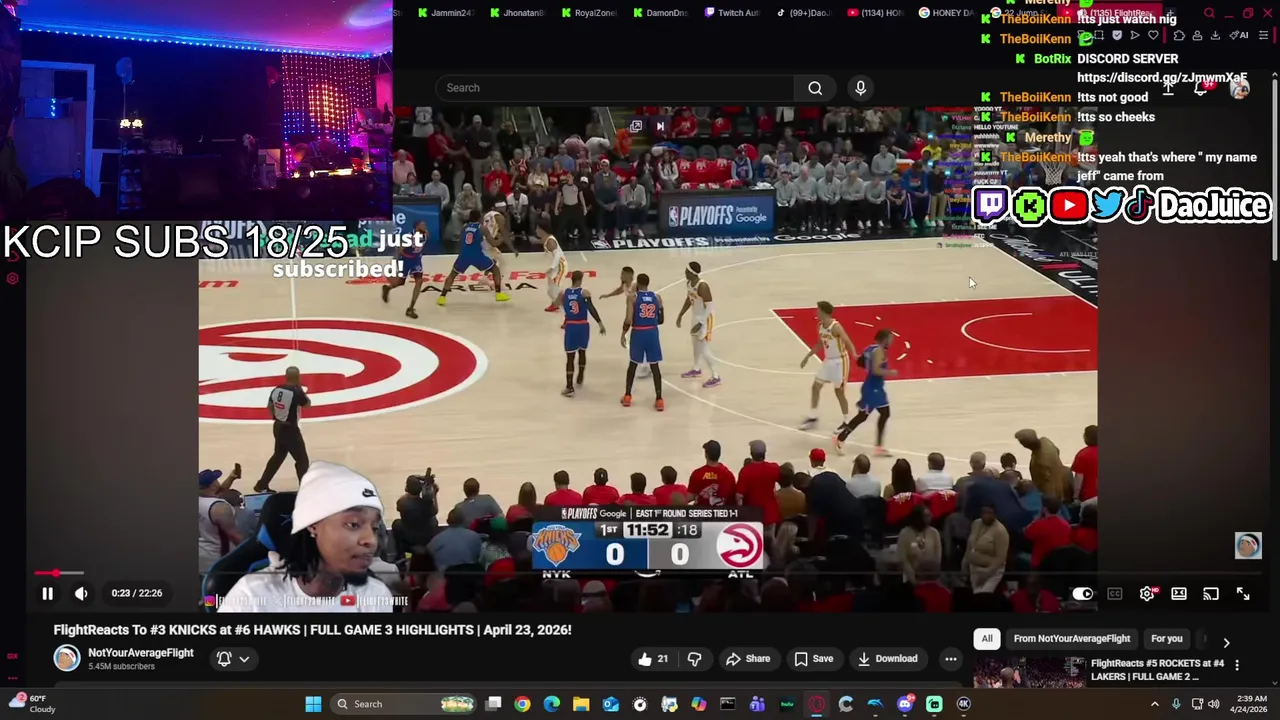Select the All filter chip
This screenshot has width=1280, height=720.
pyautogui.click(x=987, y=639)
